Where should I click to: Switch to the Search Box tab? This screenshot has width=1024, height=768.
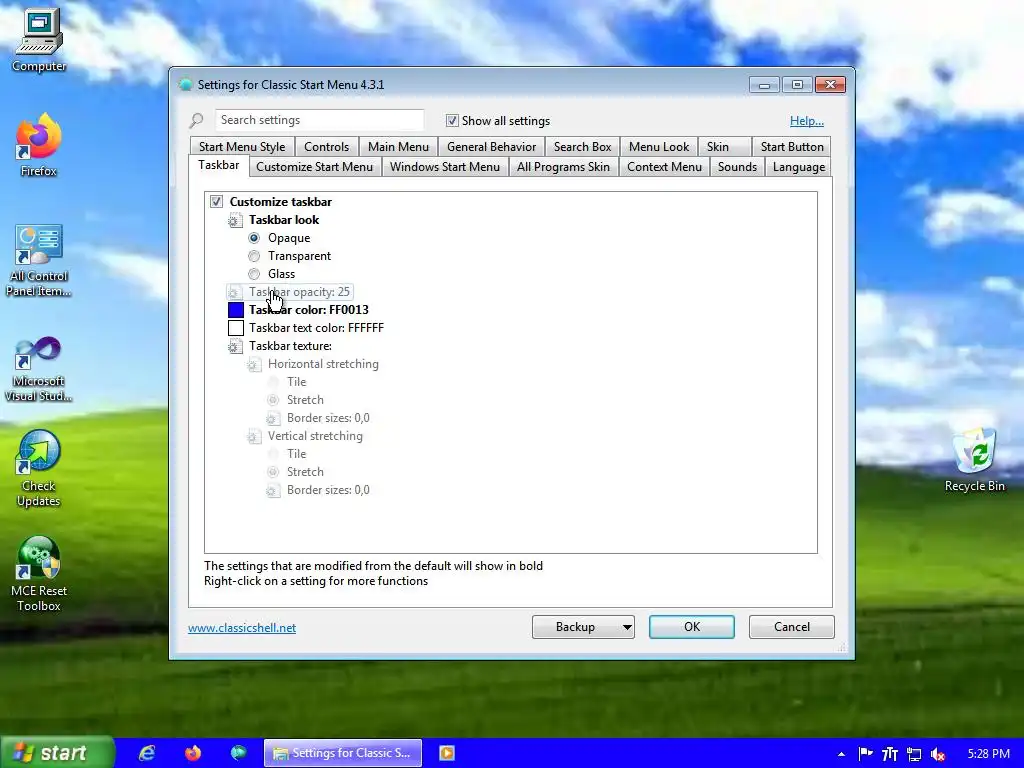[583, 147]
